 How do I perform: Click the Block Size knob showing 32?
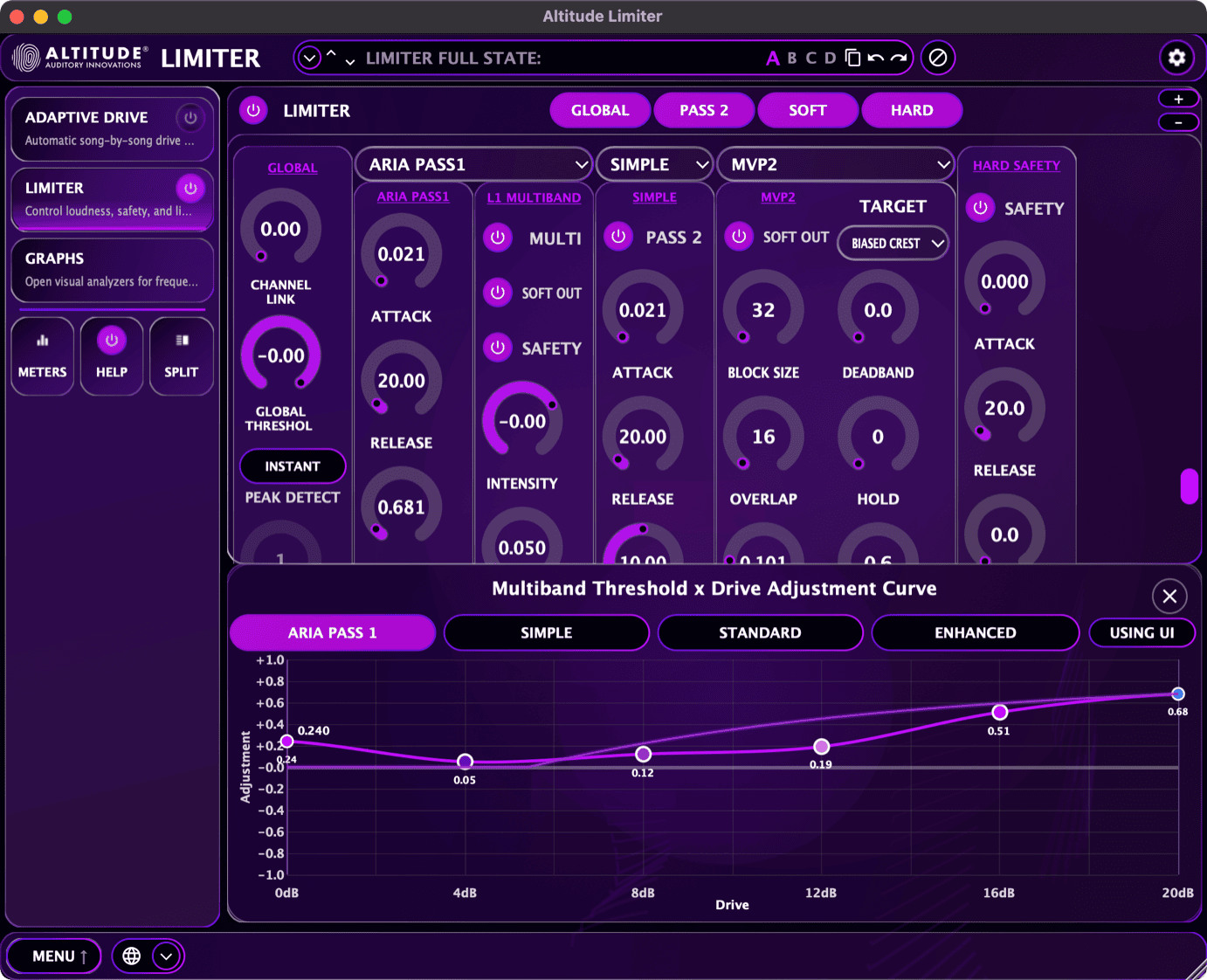[x=763, y=310]
